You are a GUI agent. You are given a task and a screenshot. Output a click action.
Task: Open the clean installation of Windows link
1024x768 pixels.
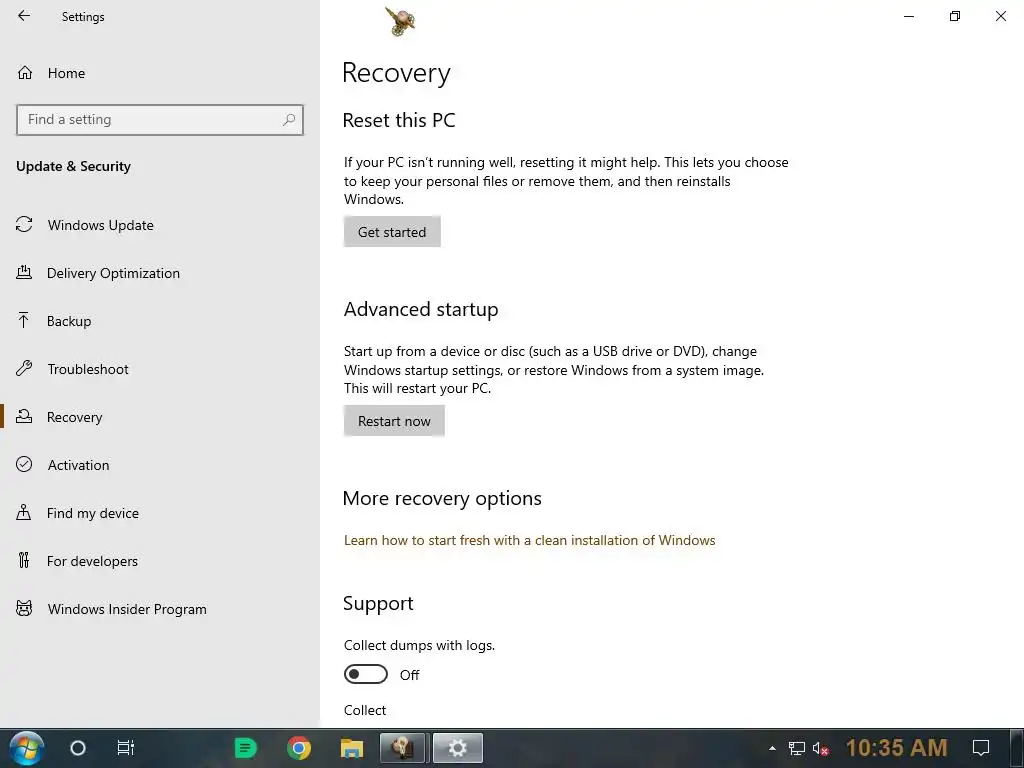click(530, 540)
